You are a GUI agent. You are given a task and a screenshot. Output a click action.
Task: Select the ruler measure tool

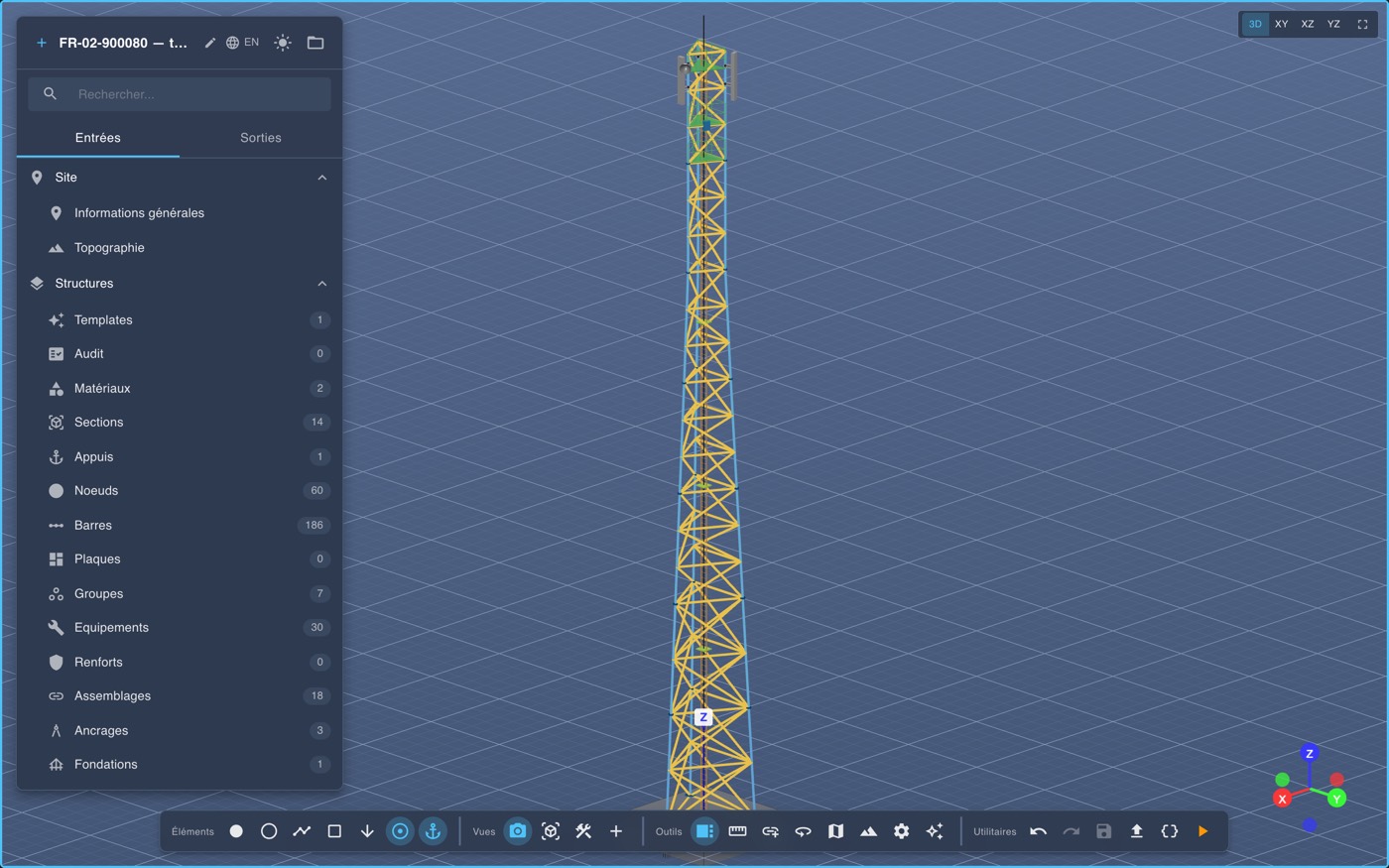(x=737, y=831)
